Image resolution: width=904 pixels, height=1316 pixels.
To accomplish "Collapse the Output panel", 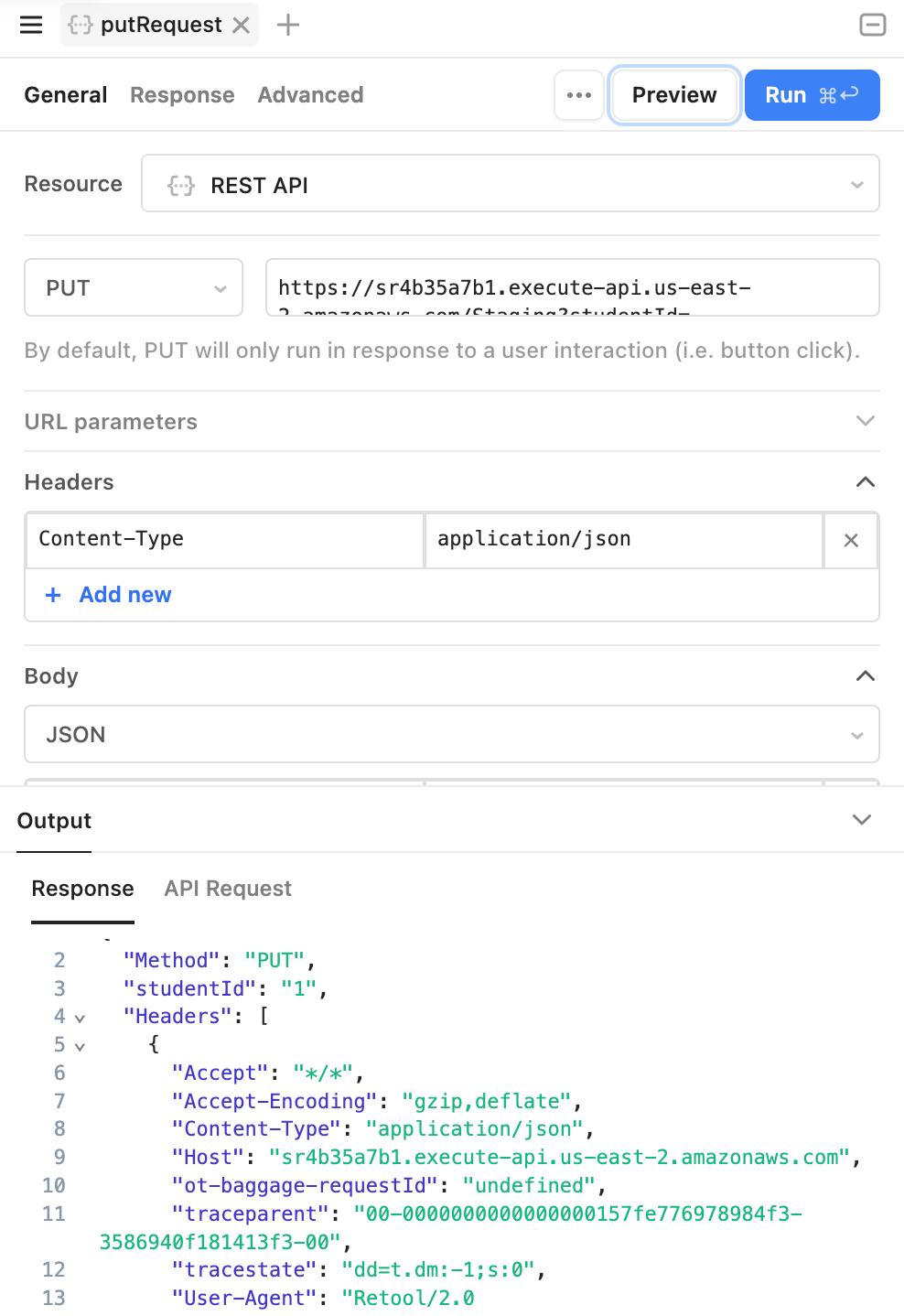I will (861, 819).
